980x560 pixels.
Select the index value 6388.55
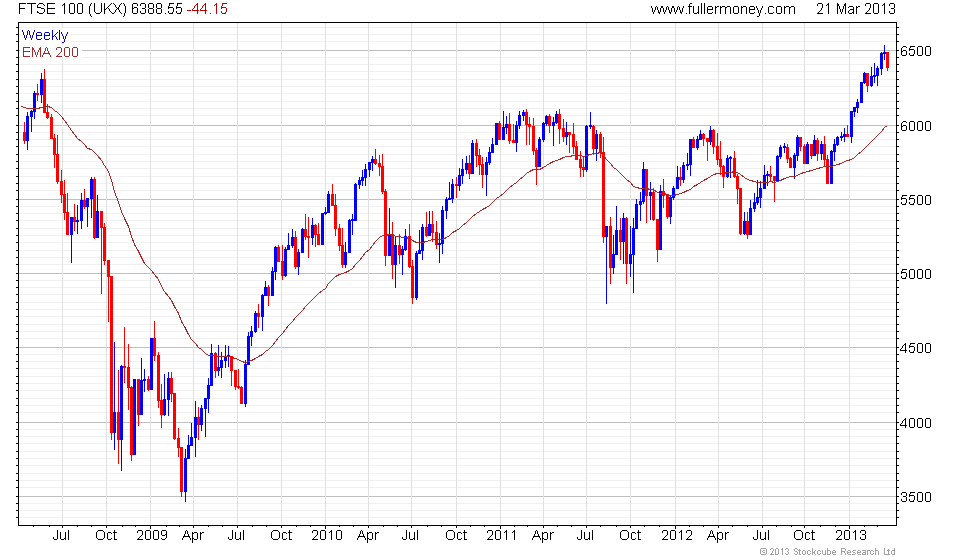pyautogui.click(x=156, y=9)
